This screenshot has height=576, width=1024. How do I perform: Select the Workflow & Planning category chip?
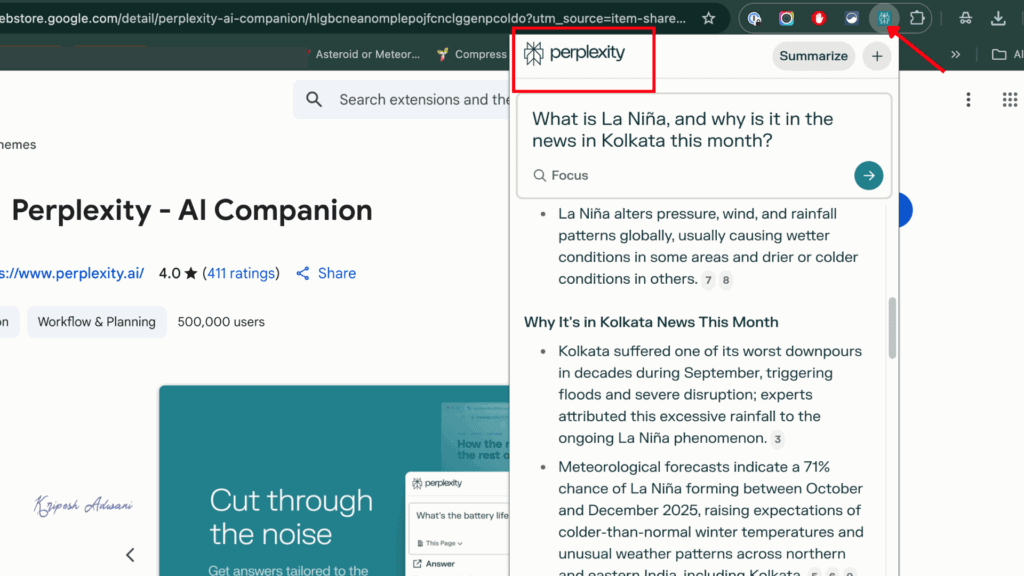[x=96, y=322]
